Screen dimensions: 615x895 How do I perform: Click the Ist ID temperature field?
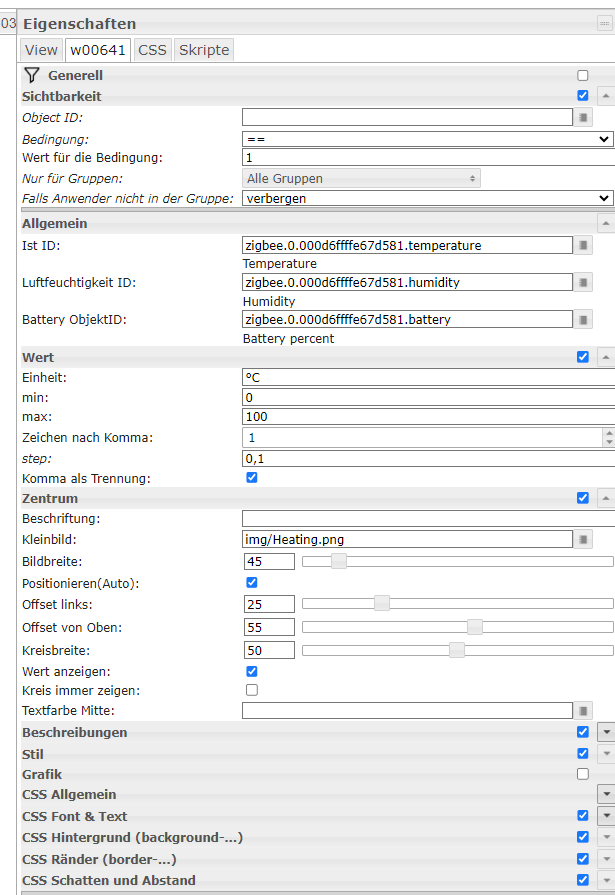click(x=407, y=245)
